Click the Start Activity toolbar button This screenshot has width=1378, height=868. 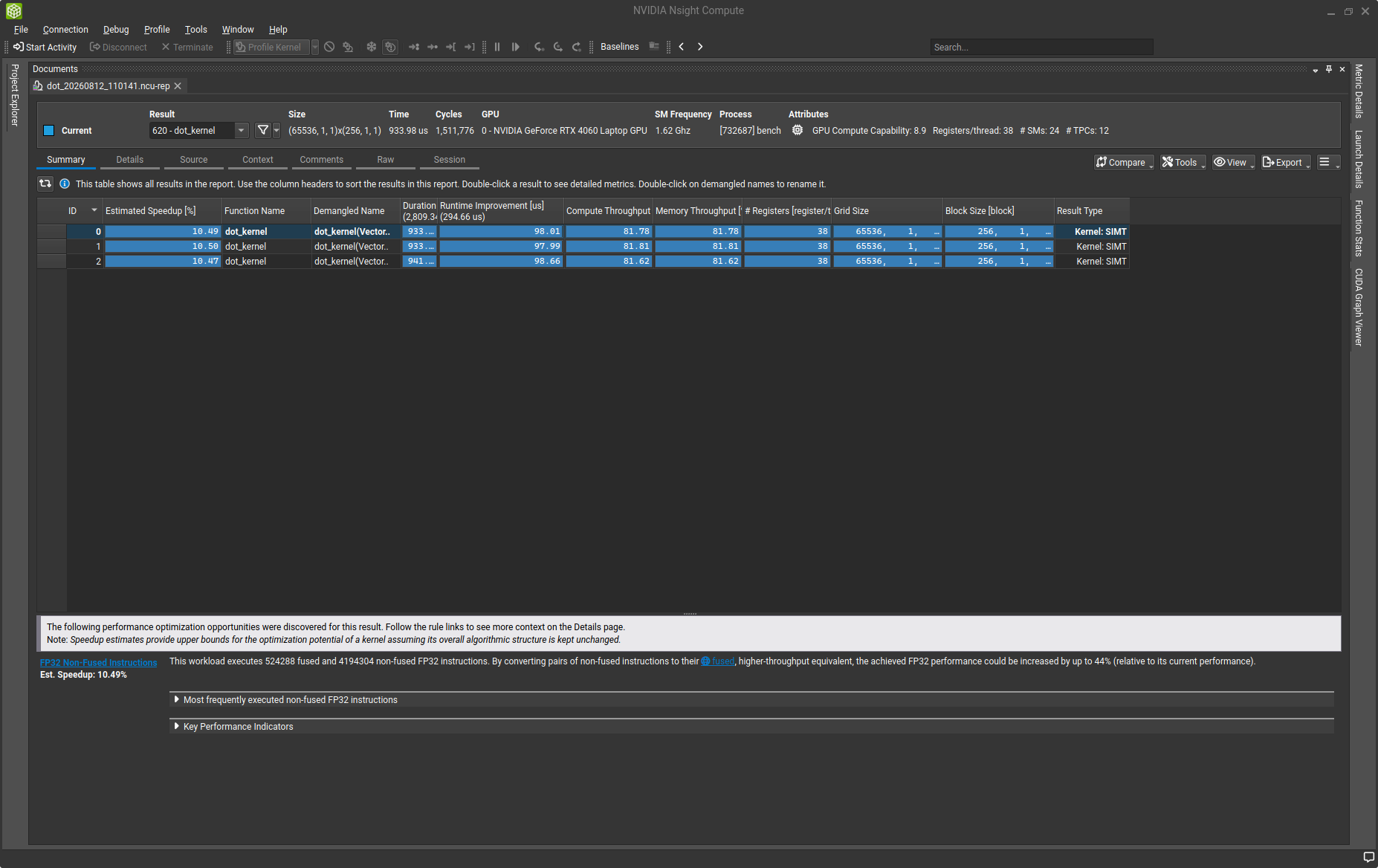45,47
